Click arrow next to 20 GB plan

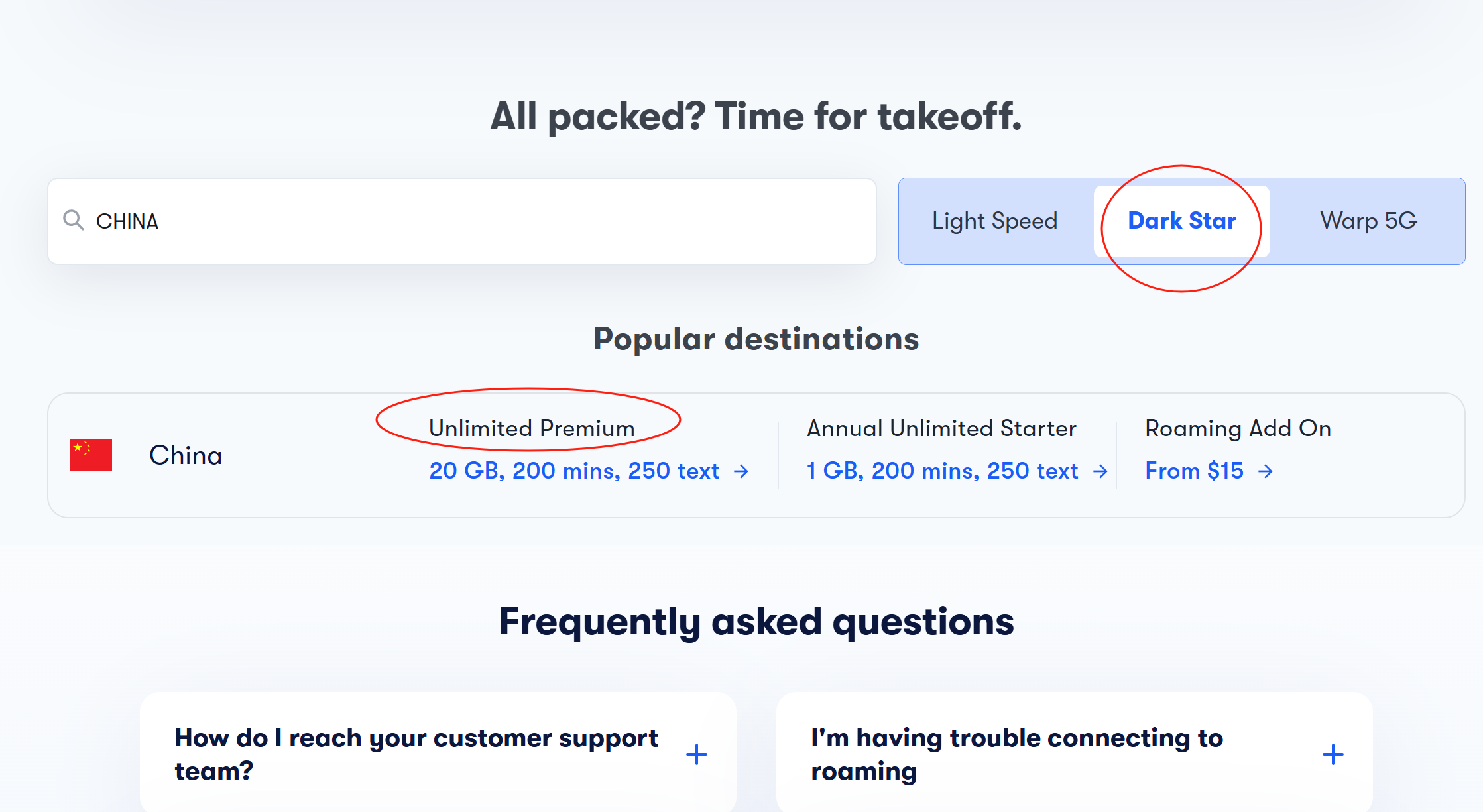[x=741, y=471]
